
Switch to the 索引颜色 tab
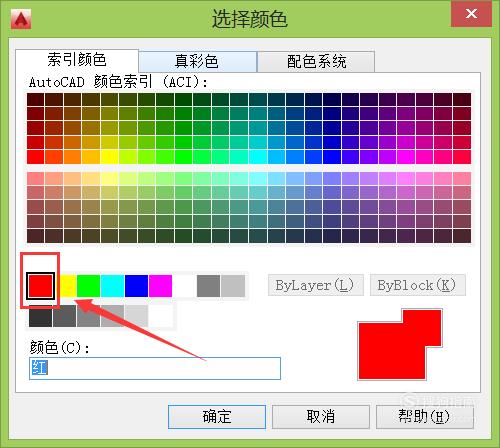[77, 60]
